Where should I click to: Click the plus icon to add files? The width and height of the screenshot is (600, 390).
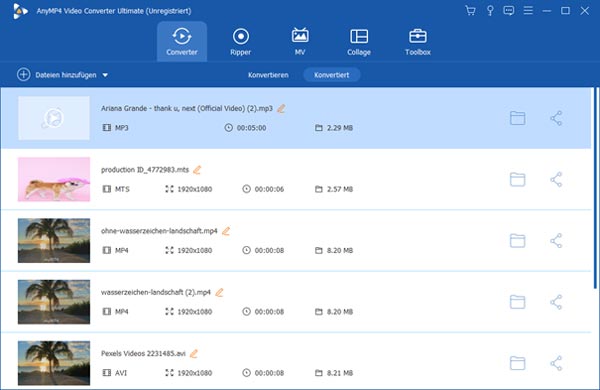pyautogui.click(x=23, y=75)
